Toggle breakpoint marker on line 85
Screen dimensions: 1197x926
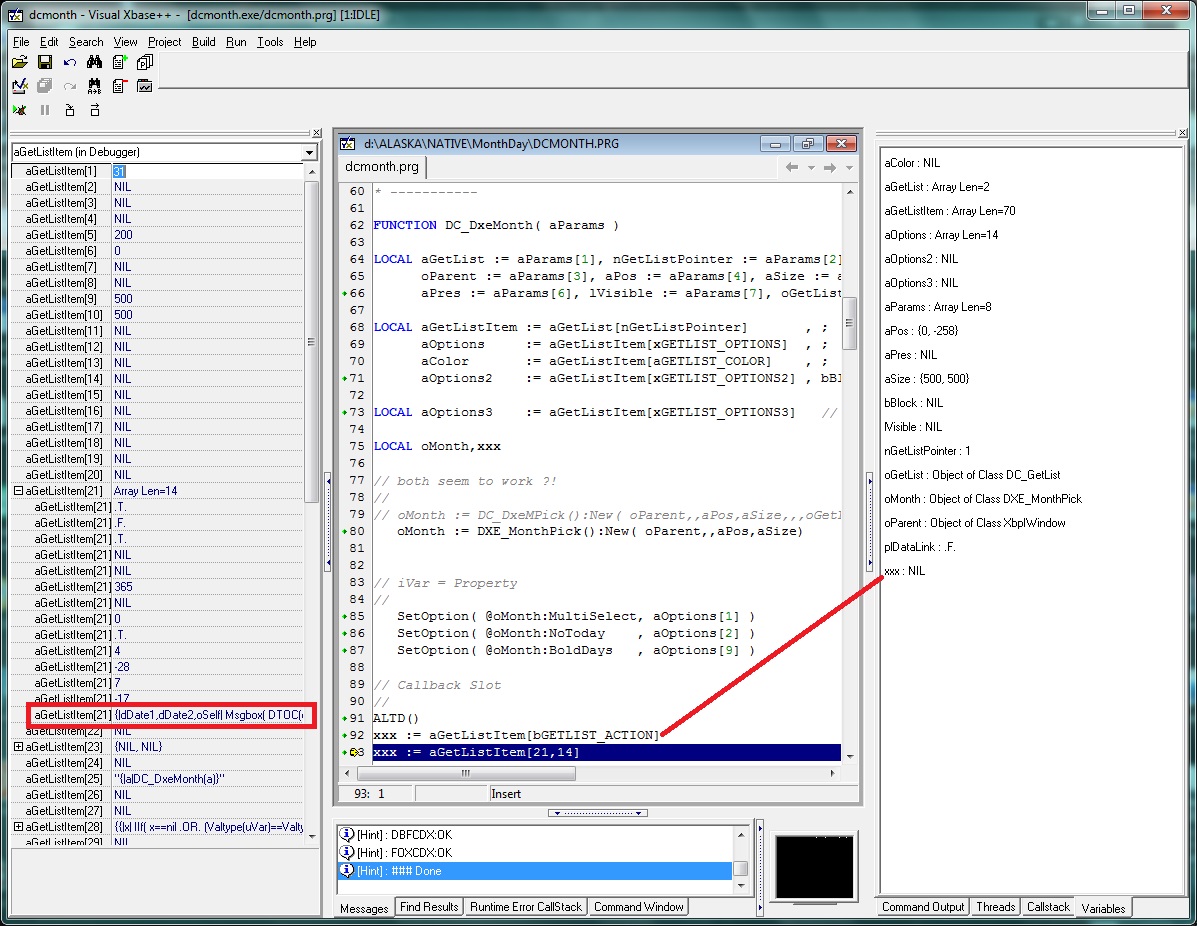pyautogui.click(x=345, y=617)
